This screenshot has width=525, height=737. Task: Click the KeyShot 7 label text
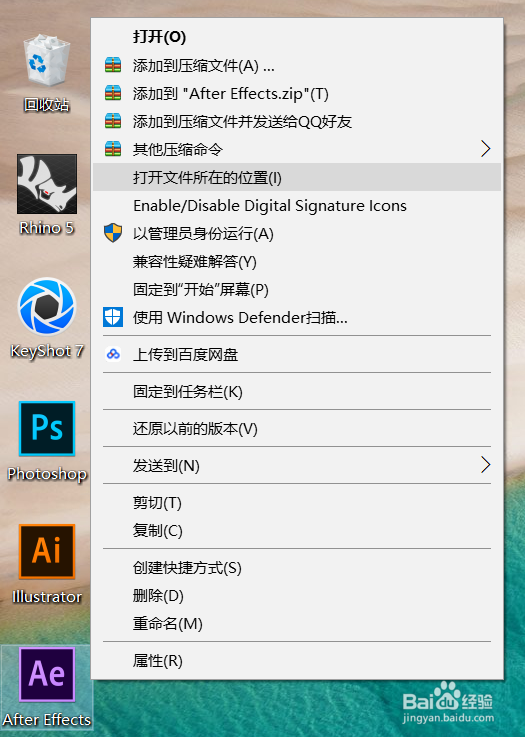[47, 351]
